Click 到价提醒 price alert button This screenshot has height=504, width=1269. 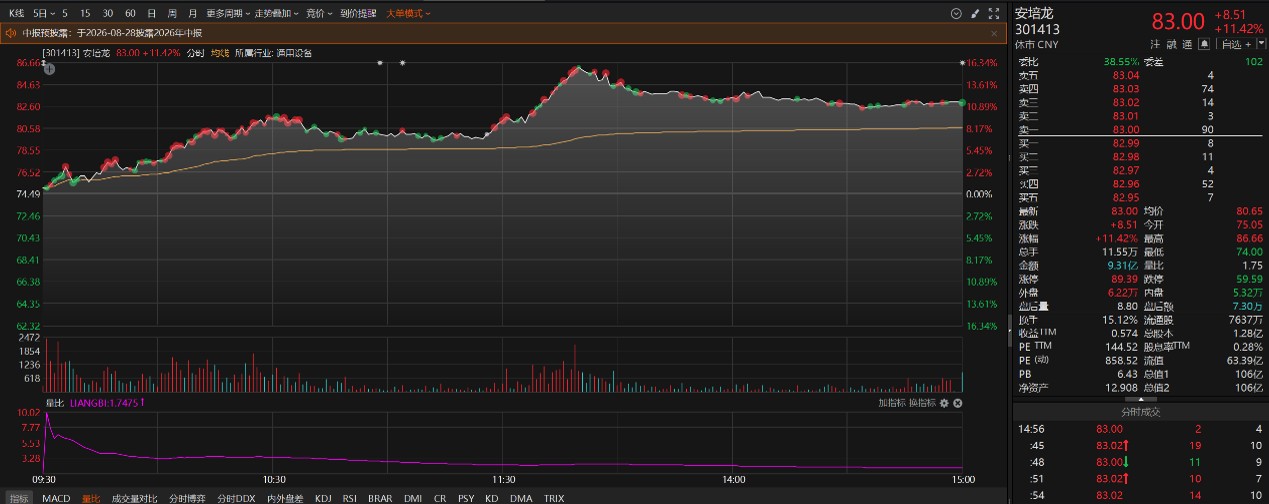(x=358, y=14)
